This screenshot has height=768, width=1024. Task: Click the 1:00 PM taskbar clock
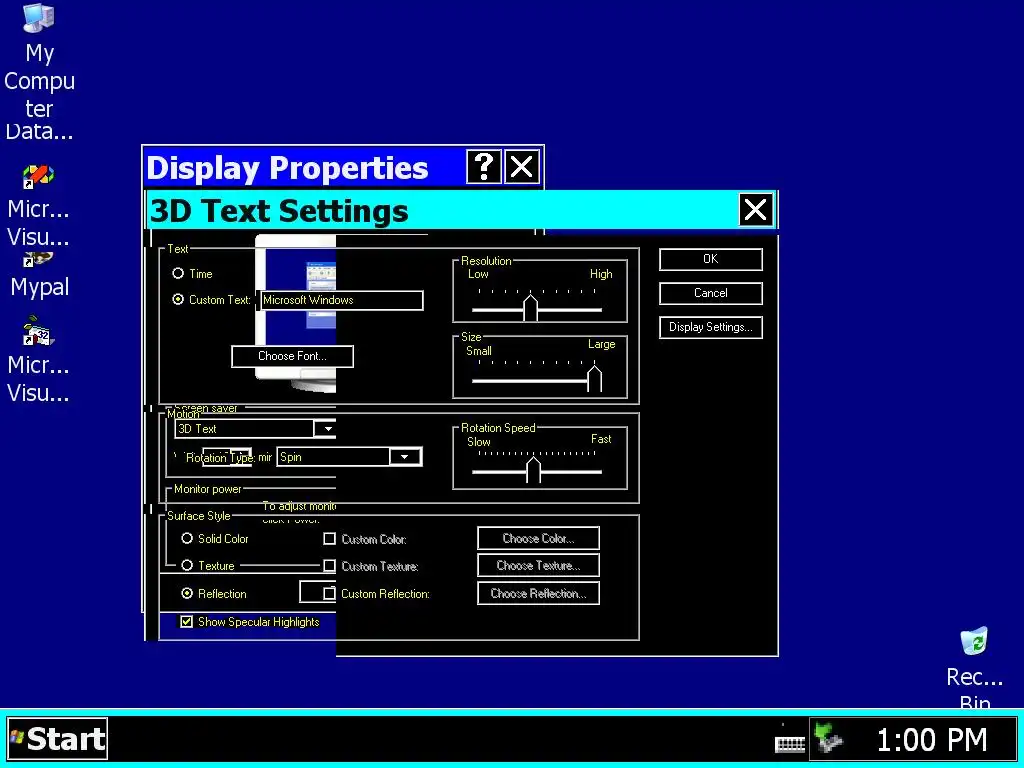(x=931, y=740)
